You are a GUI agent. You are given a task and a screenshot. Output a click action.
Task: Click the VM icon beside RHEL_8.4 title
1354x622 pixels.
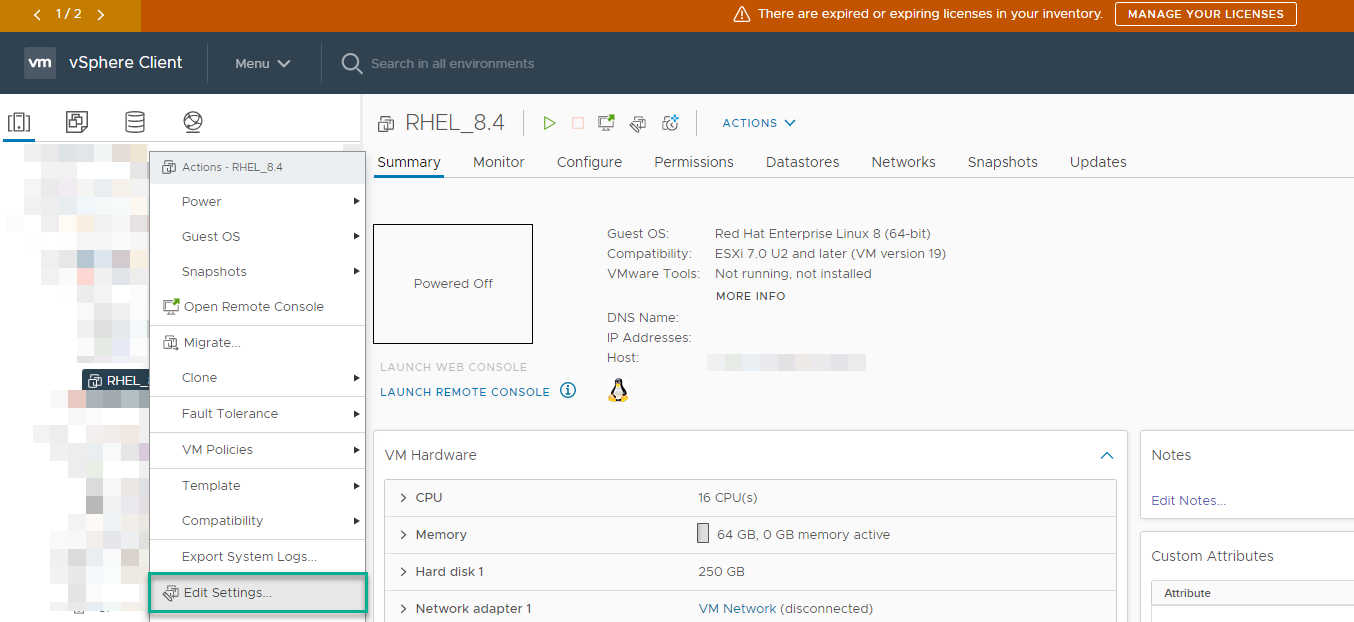click(386, 124)
